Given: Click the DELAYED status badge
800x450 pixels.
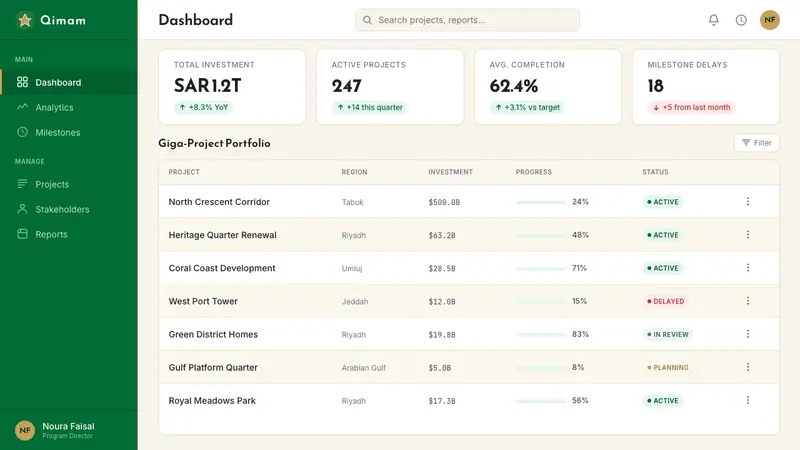Looking at the screenshot, I should point(665,302).
